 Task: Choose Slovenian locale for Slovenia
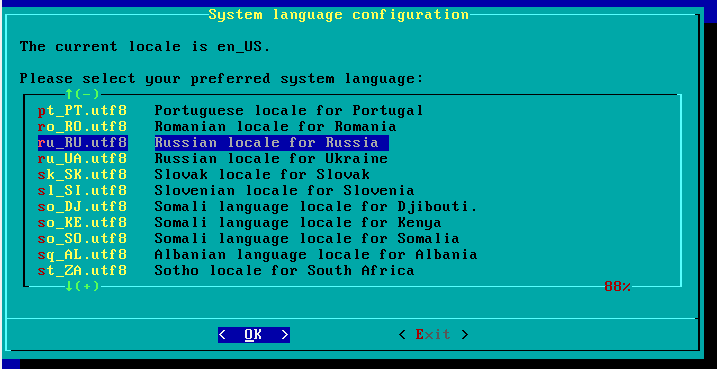[284, 191]
